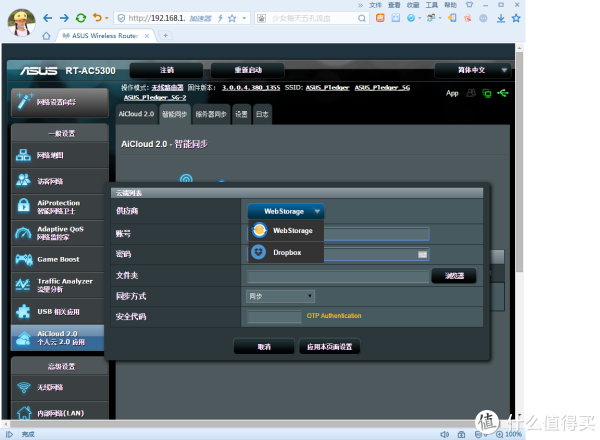Click the users status icon next to App

pos(471,93)
